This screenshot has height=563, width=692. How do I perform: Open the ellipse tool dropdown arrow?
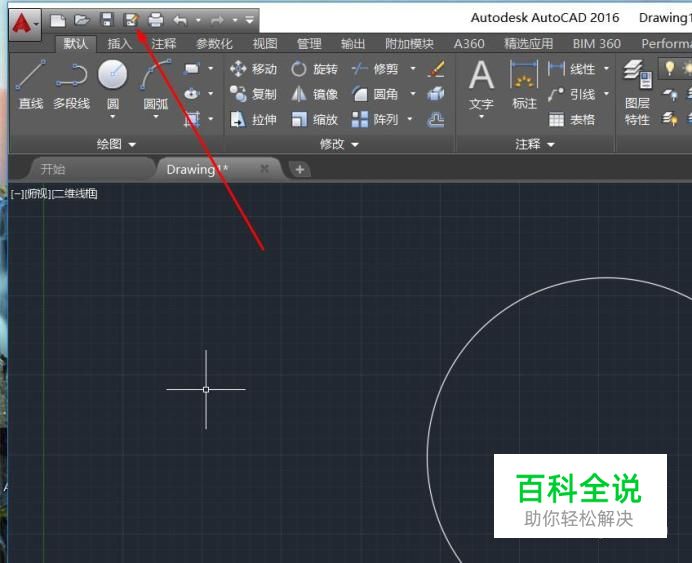point(211,94)
